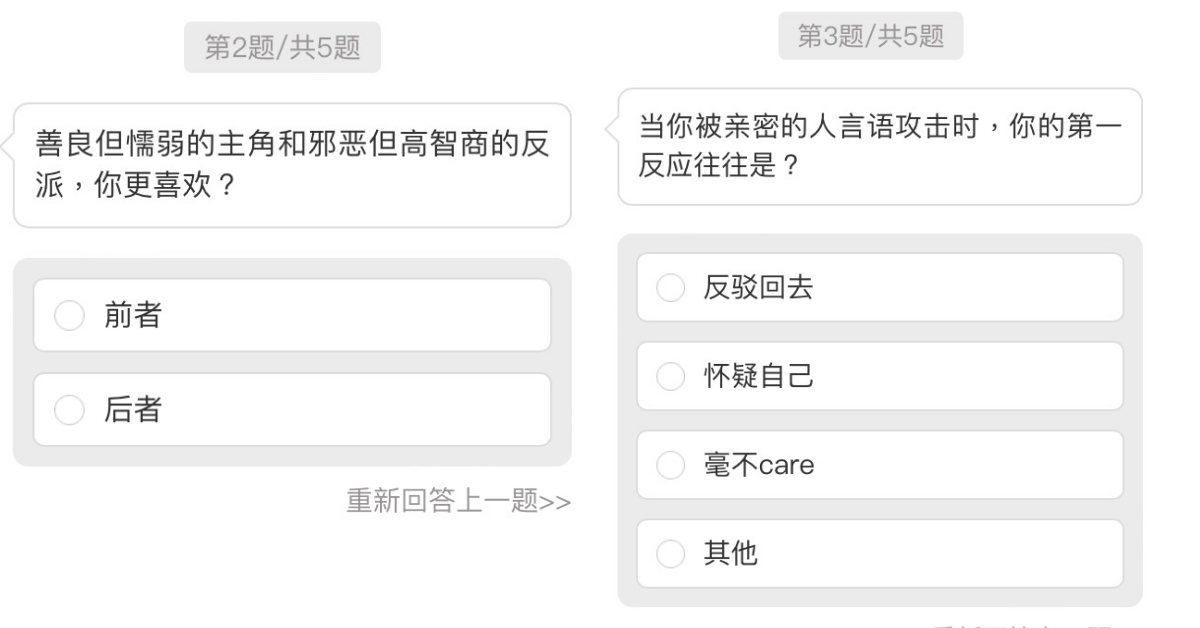Click the 第2题/共5题 progress badge
The height and width of the screenshot is (628, 1200).
[x=282, y=48]
